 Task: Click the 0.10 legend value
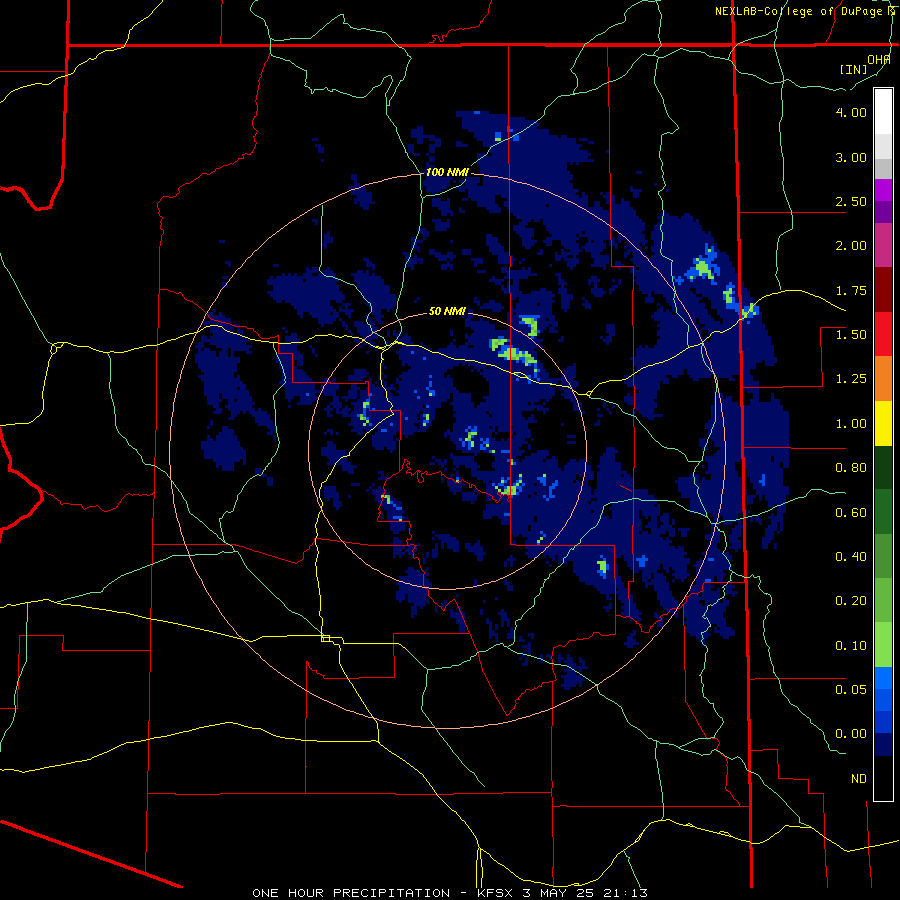851,646
